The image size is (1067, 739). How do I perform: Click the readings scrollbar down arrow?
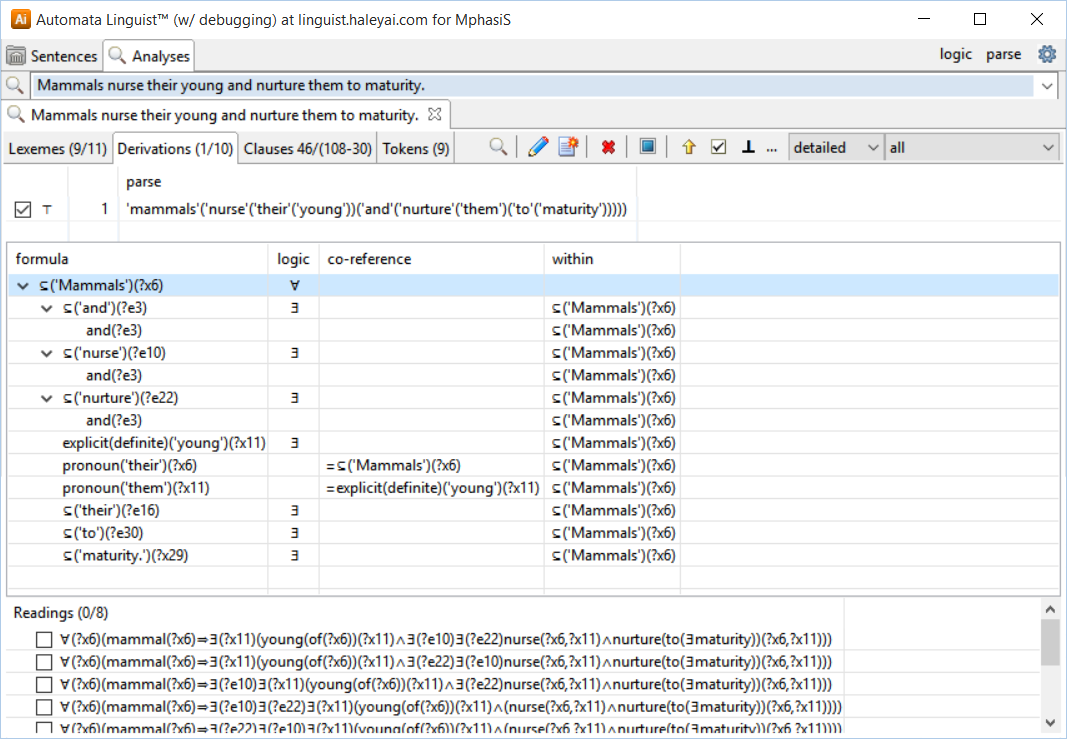[x=1050, y=722]
